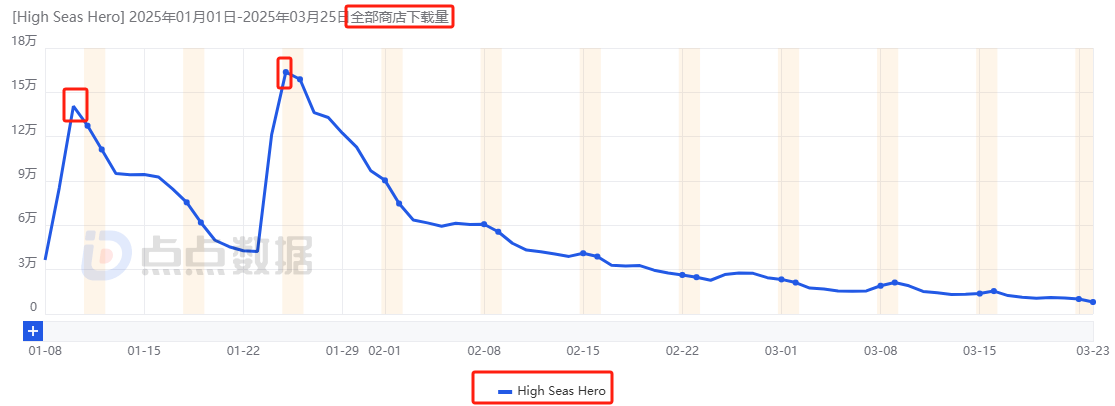Screen dimensions: 1115x406
Task: Select the highest peak data point near 01-25
Action: (x=285, y=72)
